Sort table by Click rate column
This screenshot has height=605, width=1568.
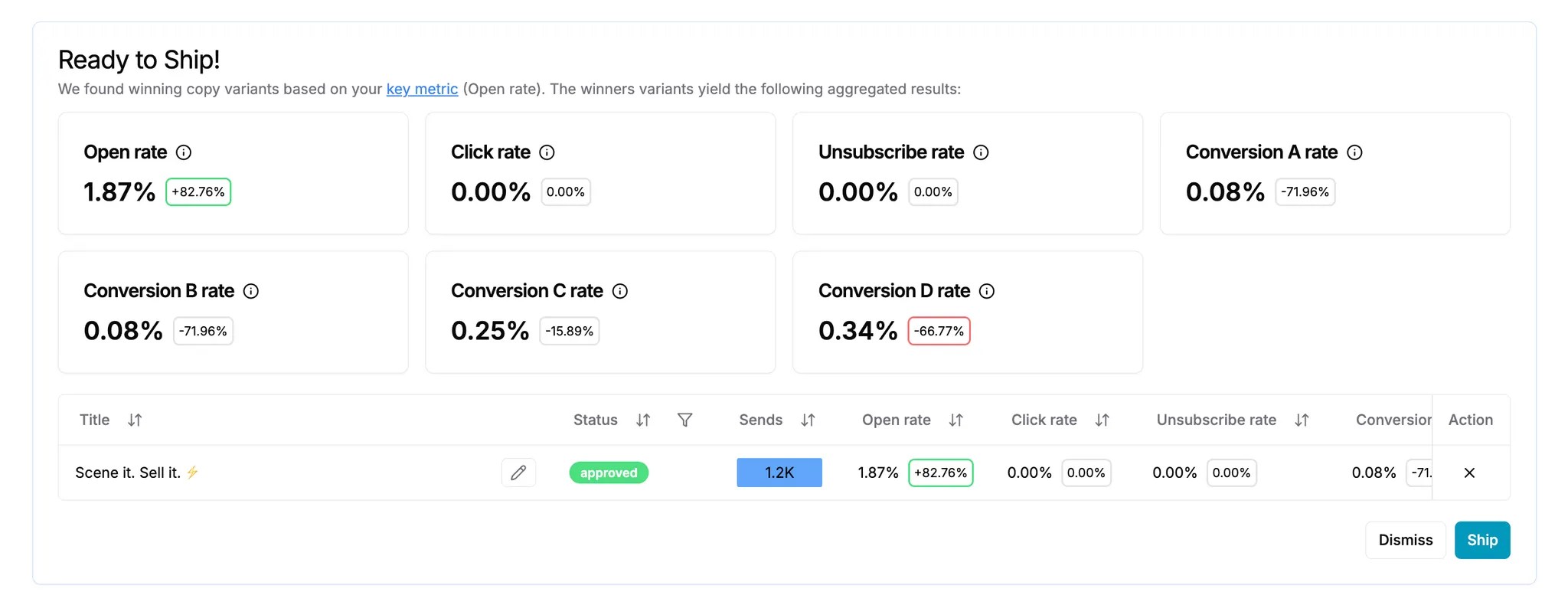1102,420
